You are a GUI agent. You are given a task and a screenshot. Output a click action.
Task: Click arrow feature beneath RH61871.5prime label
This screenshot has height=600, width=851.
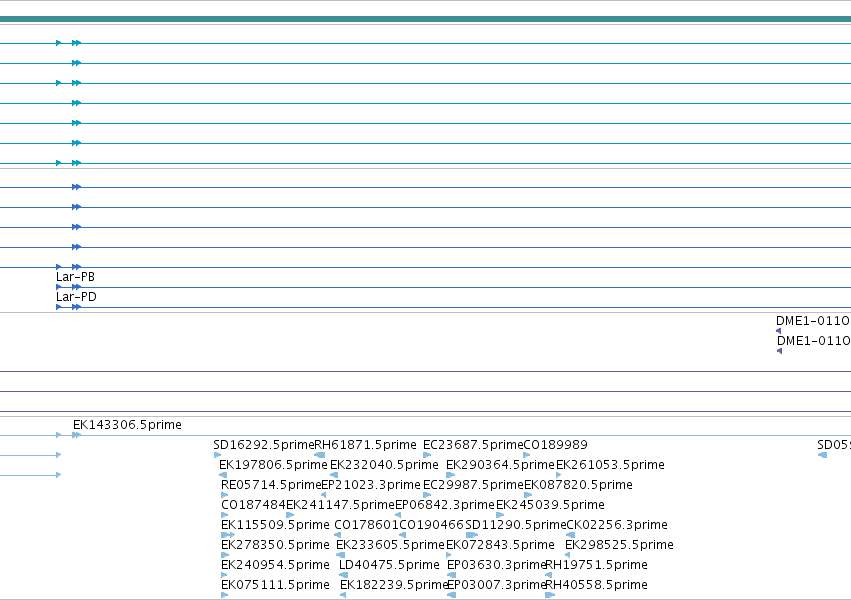tap(320, 455)
